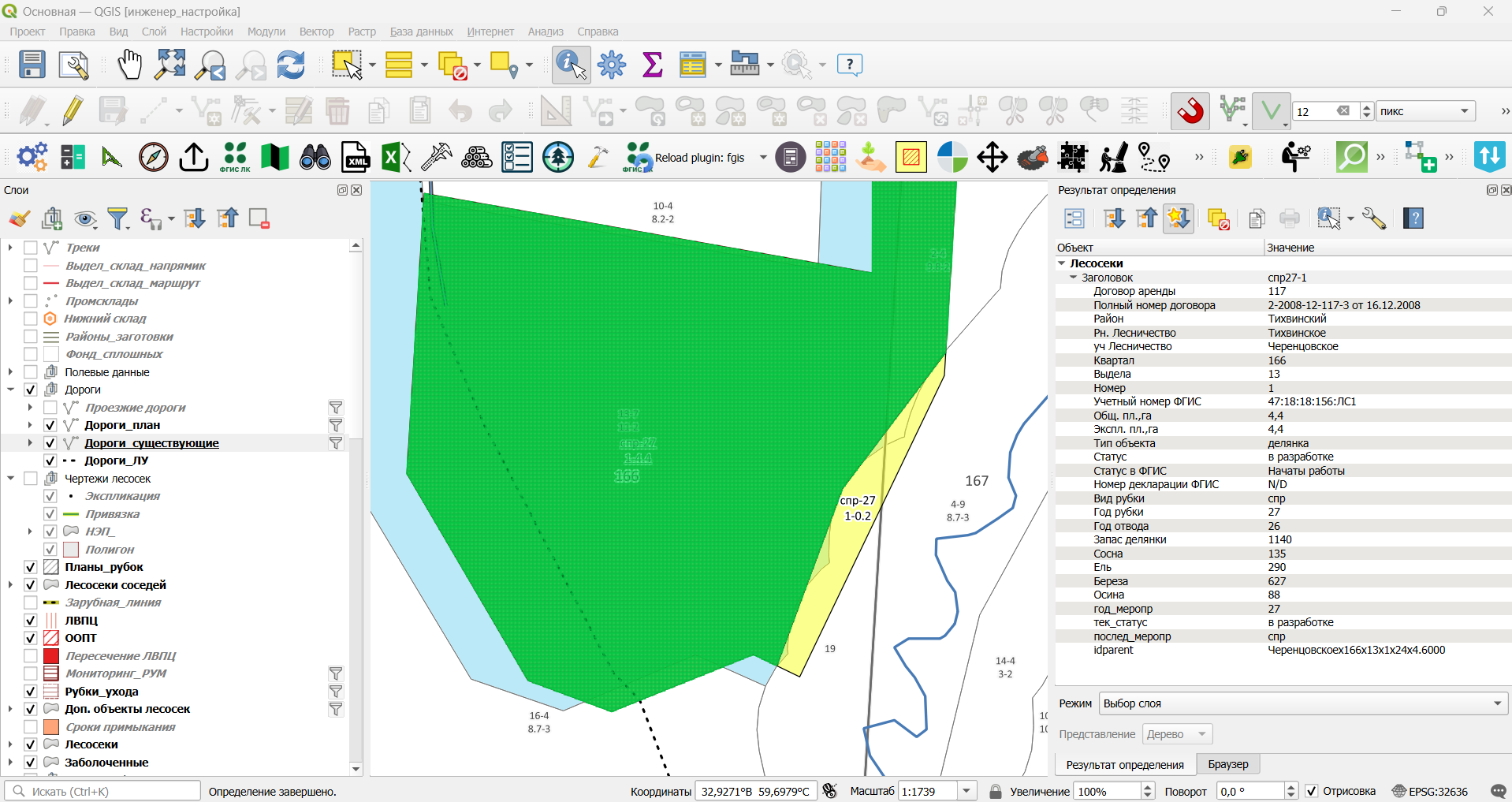Open the scale 1:1739 dropdown
This screenshot has width=1512, height=802.
967,791
